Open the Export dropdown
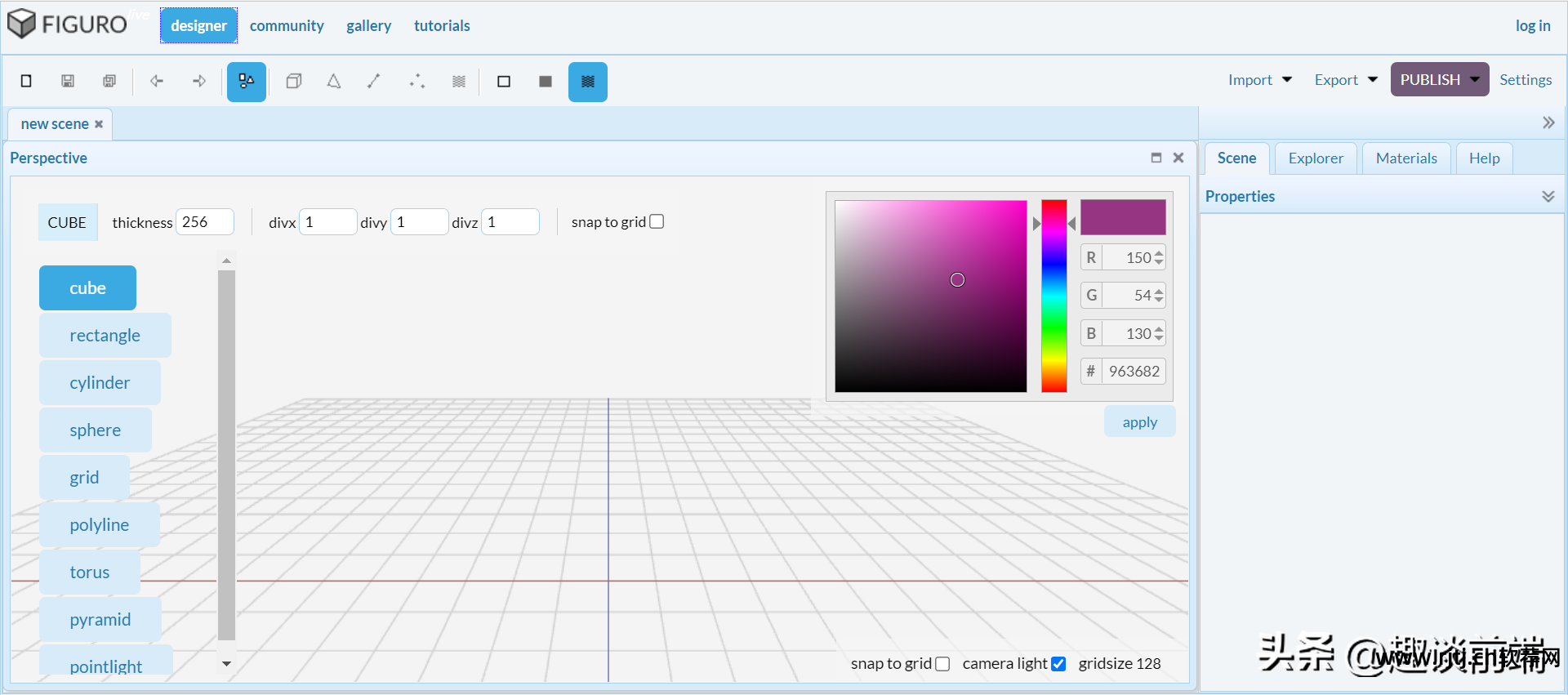The image size is (1568, 695). (1346, 80)
